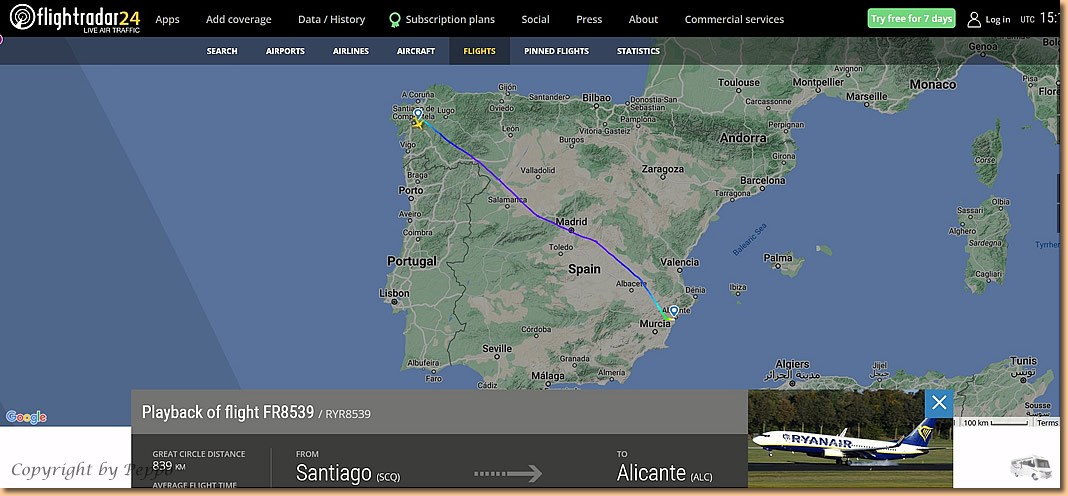Screen dimensions: 1068x496
Task: Click the Zaragoza label on map
Action: [x=662, y=168]
